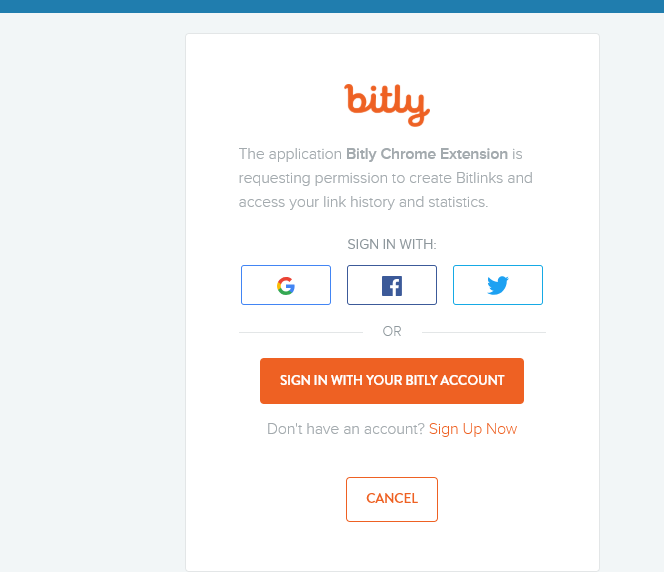The width and height of the screenshot is (664, 572).
Task: Click the "Don't have an account?" text
Action: 345,429
